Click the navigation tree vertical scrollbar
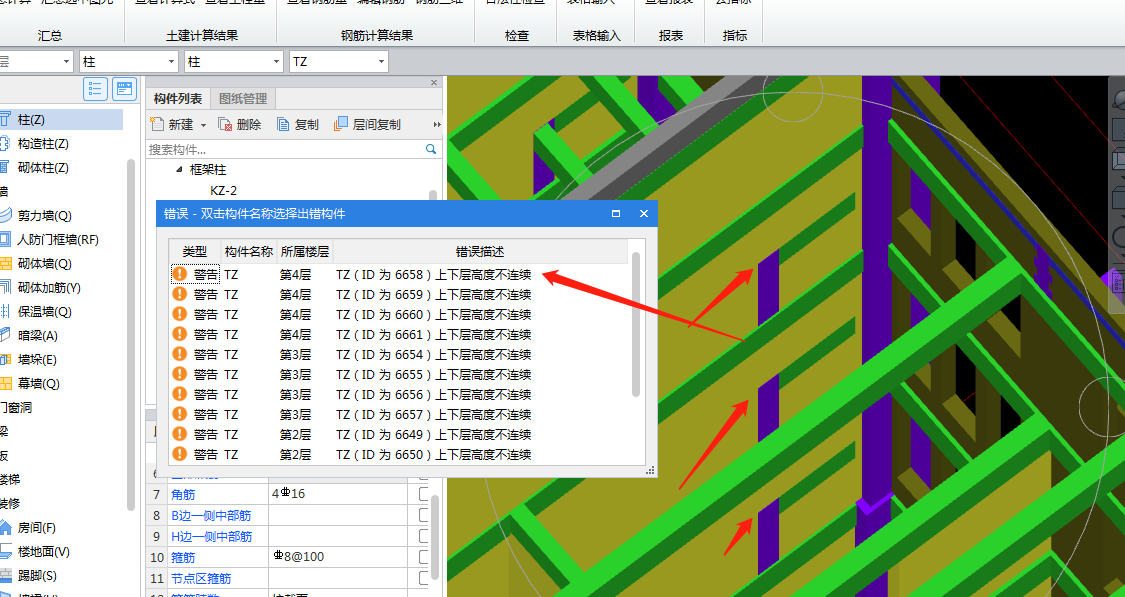The width and height of the screenshot is (1125, 597). pos(131,334)
